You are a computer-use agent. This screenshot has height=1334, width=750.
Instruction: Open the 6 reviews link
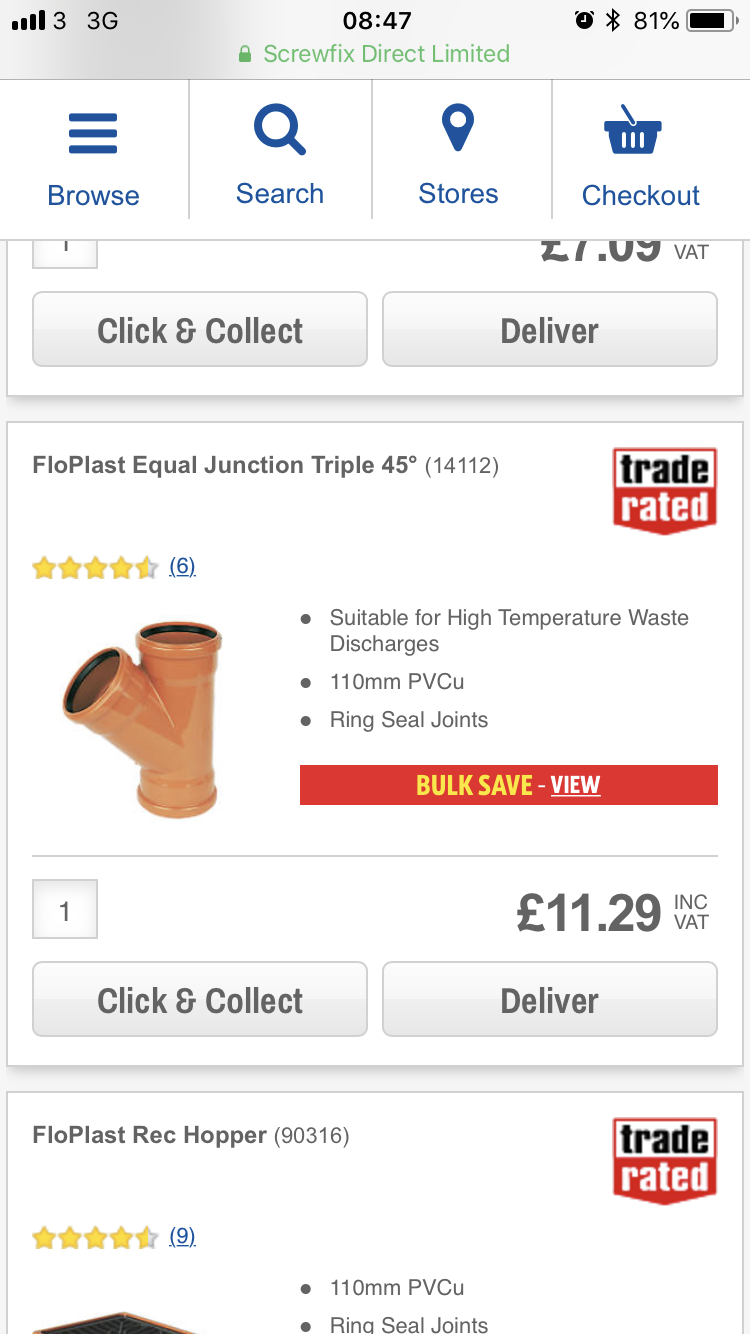(x=182, y=567)
